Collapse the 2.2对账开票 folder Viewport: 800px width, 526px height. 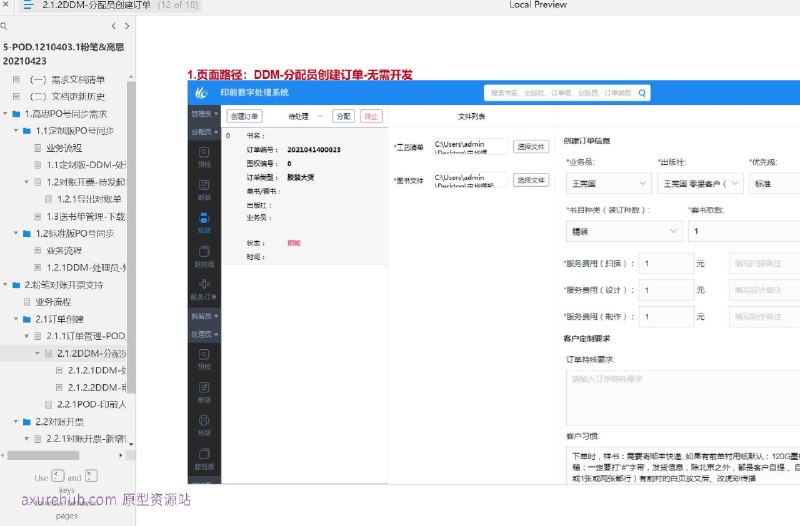tap(16, 421)
